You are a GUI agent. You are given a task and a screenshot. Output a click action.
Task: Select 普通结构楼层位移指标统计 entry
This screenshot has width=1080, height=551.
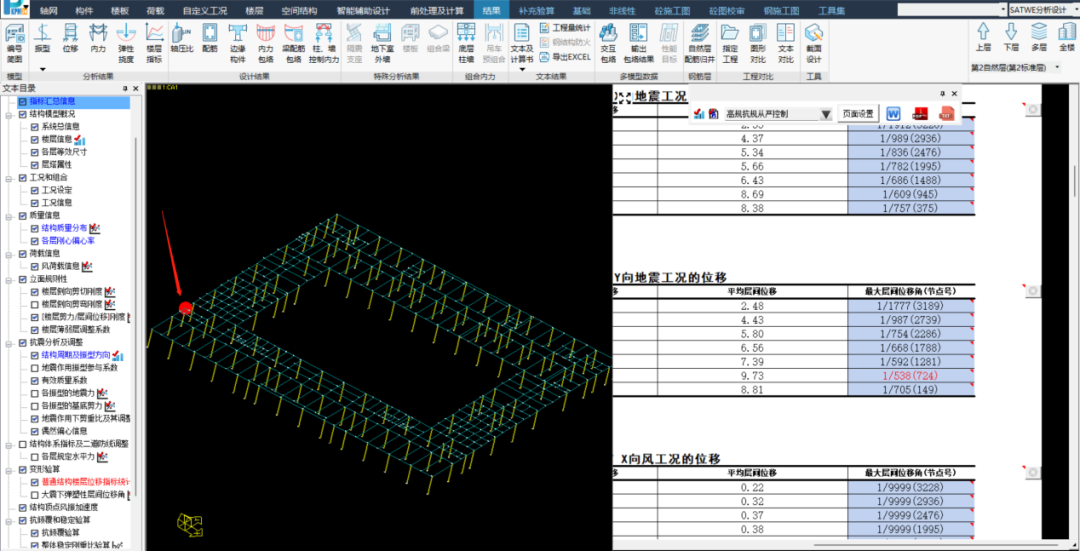pos(85,482)
